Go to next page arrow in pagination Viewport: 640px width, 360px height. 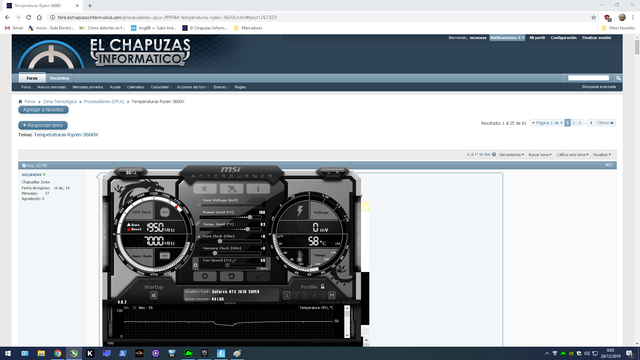pos(591,123)
